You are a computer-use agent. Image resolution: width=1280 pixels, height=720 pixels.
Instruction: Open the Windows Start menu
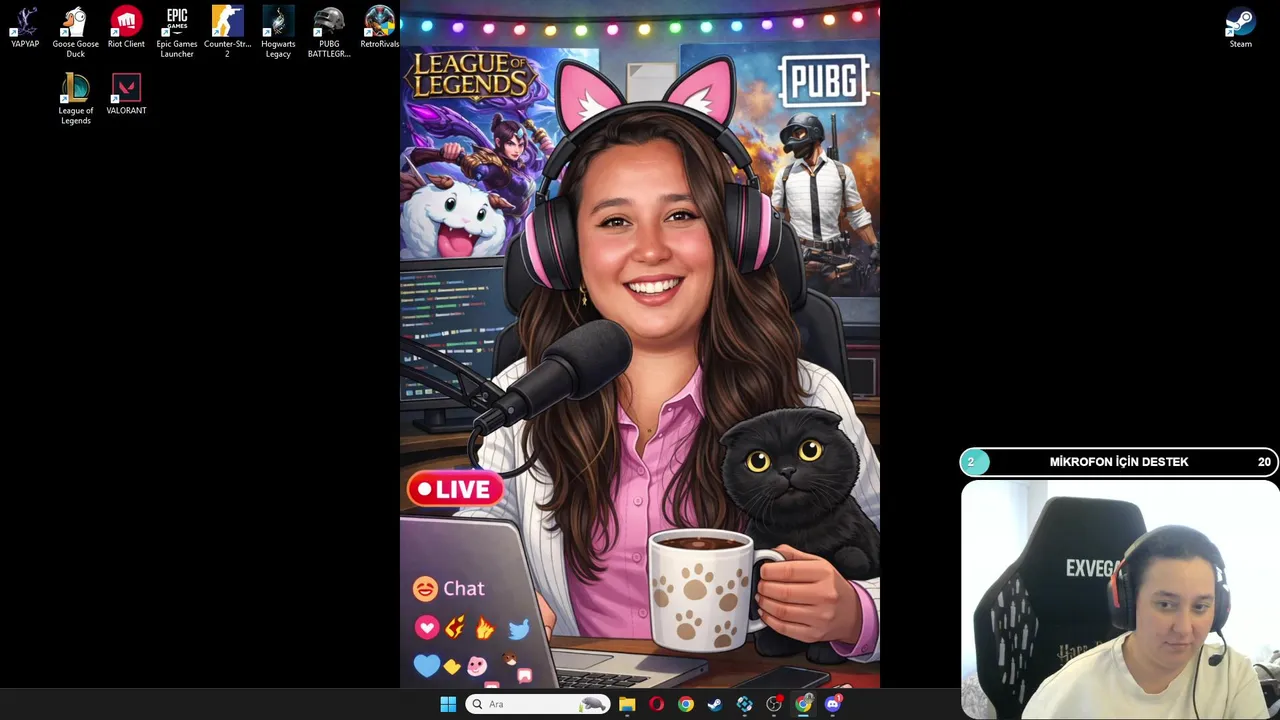click(x=448, y=704)
